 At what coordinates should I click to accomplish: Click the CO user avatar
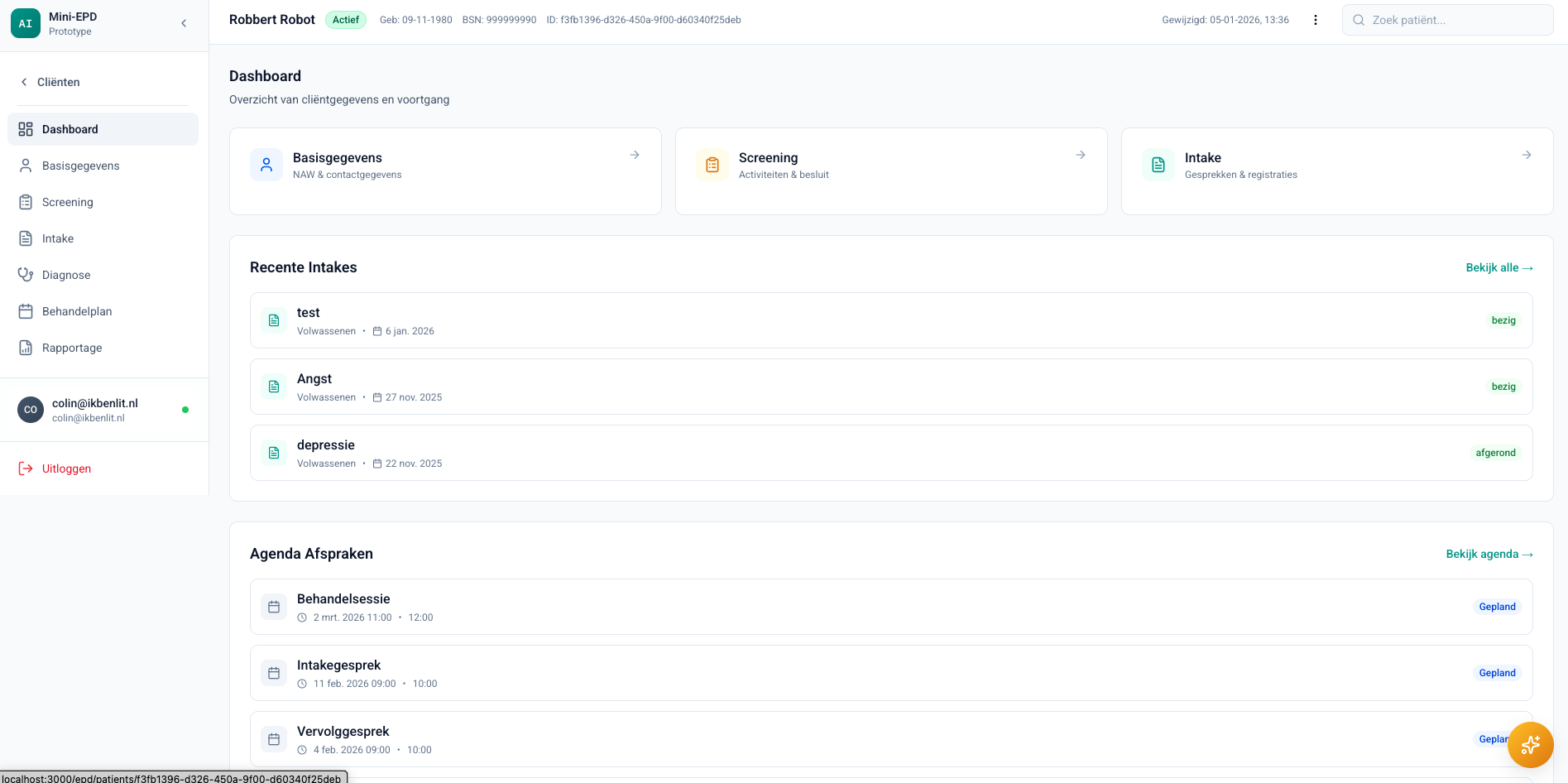(31, 410)
